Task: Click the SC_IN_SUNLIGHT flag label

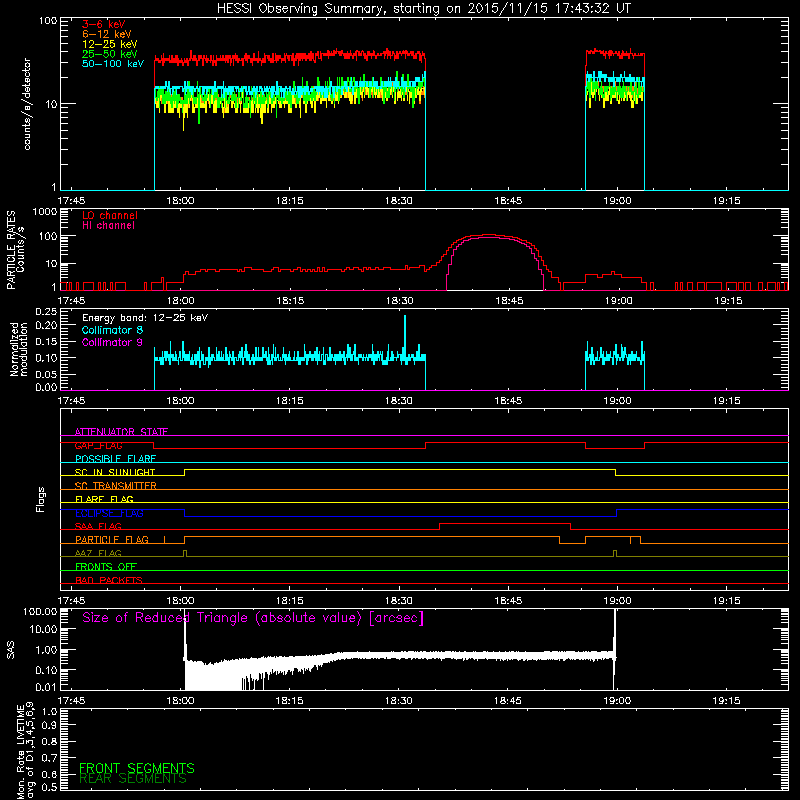Action: tap(115, 472)
